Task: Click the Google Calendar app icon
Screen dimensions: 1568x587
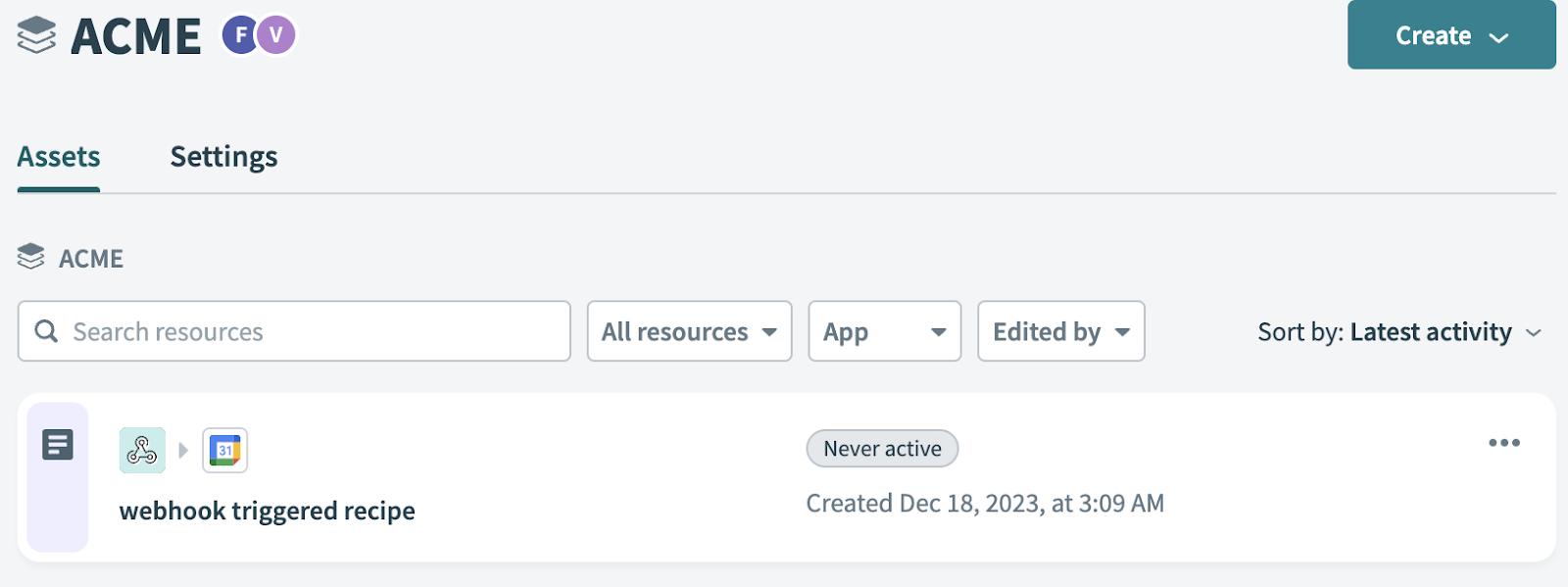Action: [x=223, y=449]
